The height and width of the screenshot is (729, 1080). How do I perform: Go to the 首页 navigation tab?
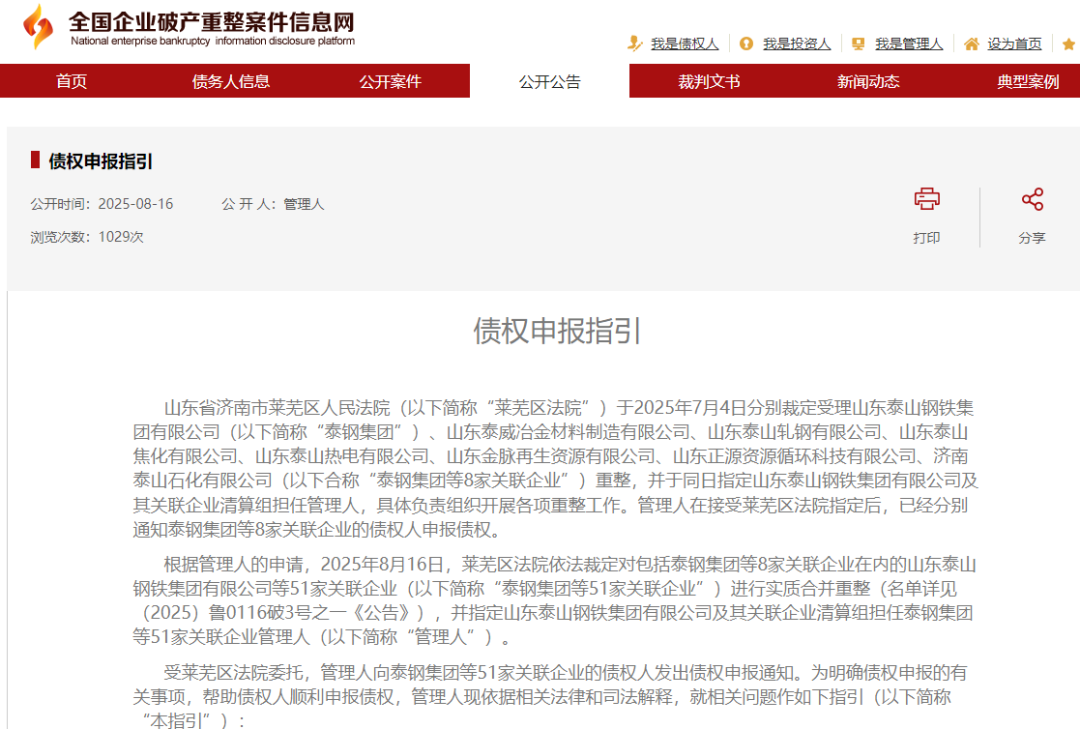[x=72, y=81]
